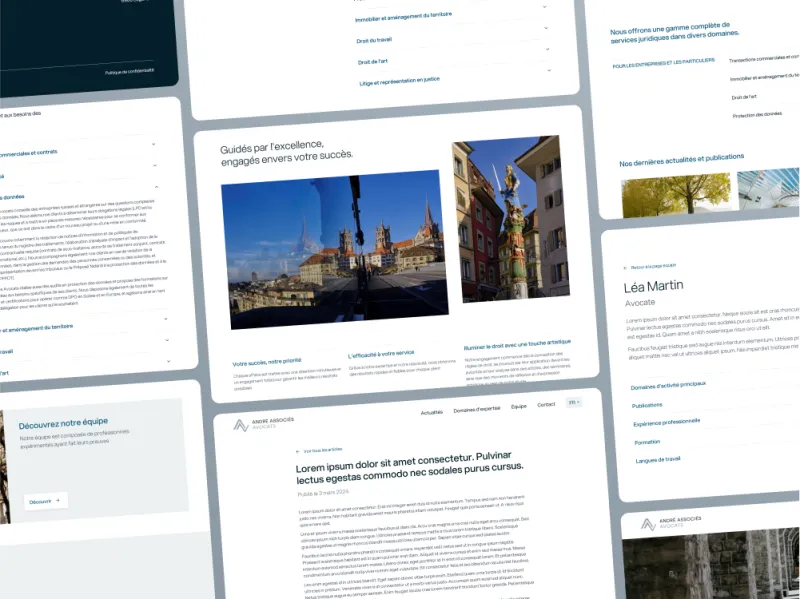Image resolution: width=800 pixels, height=599 pixels.
Task: Open Actualités in the article page navigation
Action: pyautogui.click(x=432, y=412)
